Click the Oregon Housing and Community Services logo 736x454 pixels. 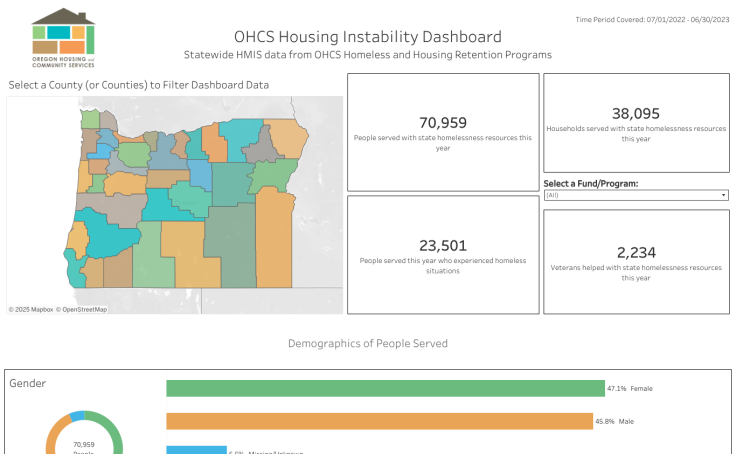coord(63,37)
